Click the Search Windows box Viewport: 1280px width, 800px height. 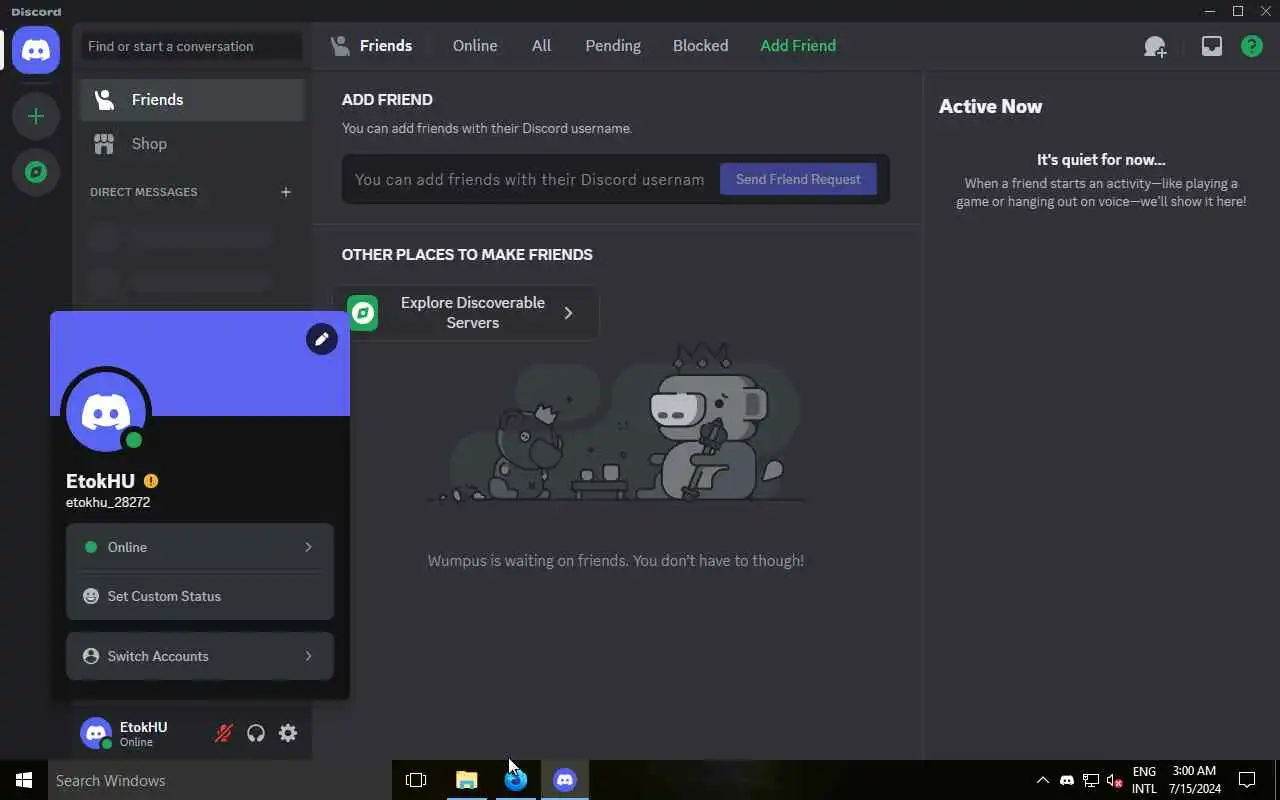pyautogui.click(x=220, y=780)
